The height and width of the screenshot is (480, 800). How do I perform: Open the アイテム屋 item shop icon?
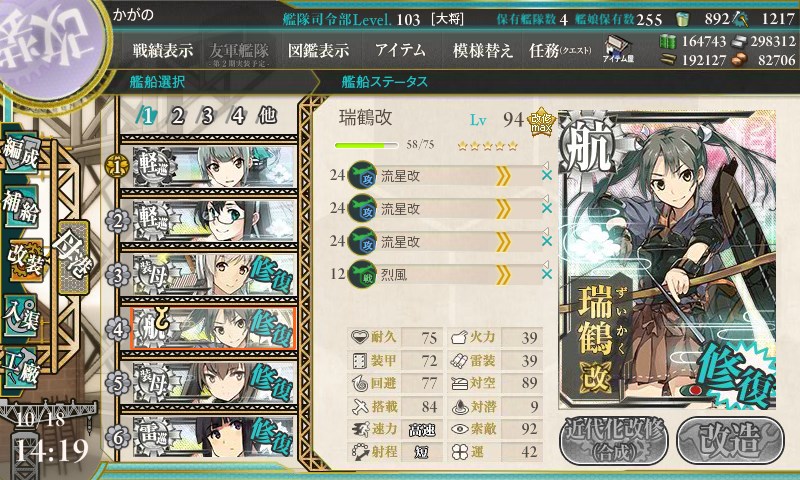tap(618, 49)
